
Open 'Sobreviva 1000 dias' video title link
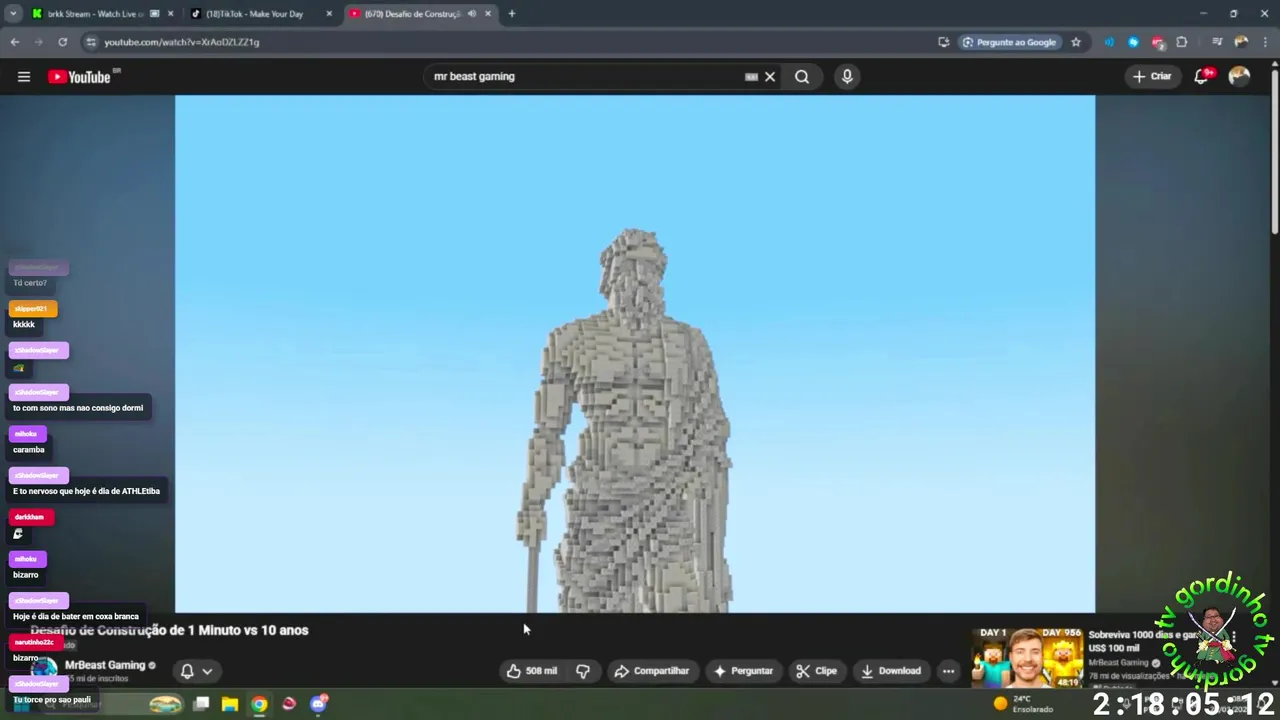click(x=1142, y=641)
